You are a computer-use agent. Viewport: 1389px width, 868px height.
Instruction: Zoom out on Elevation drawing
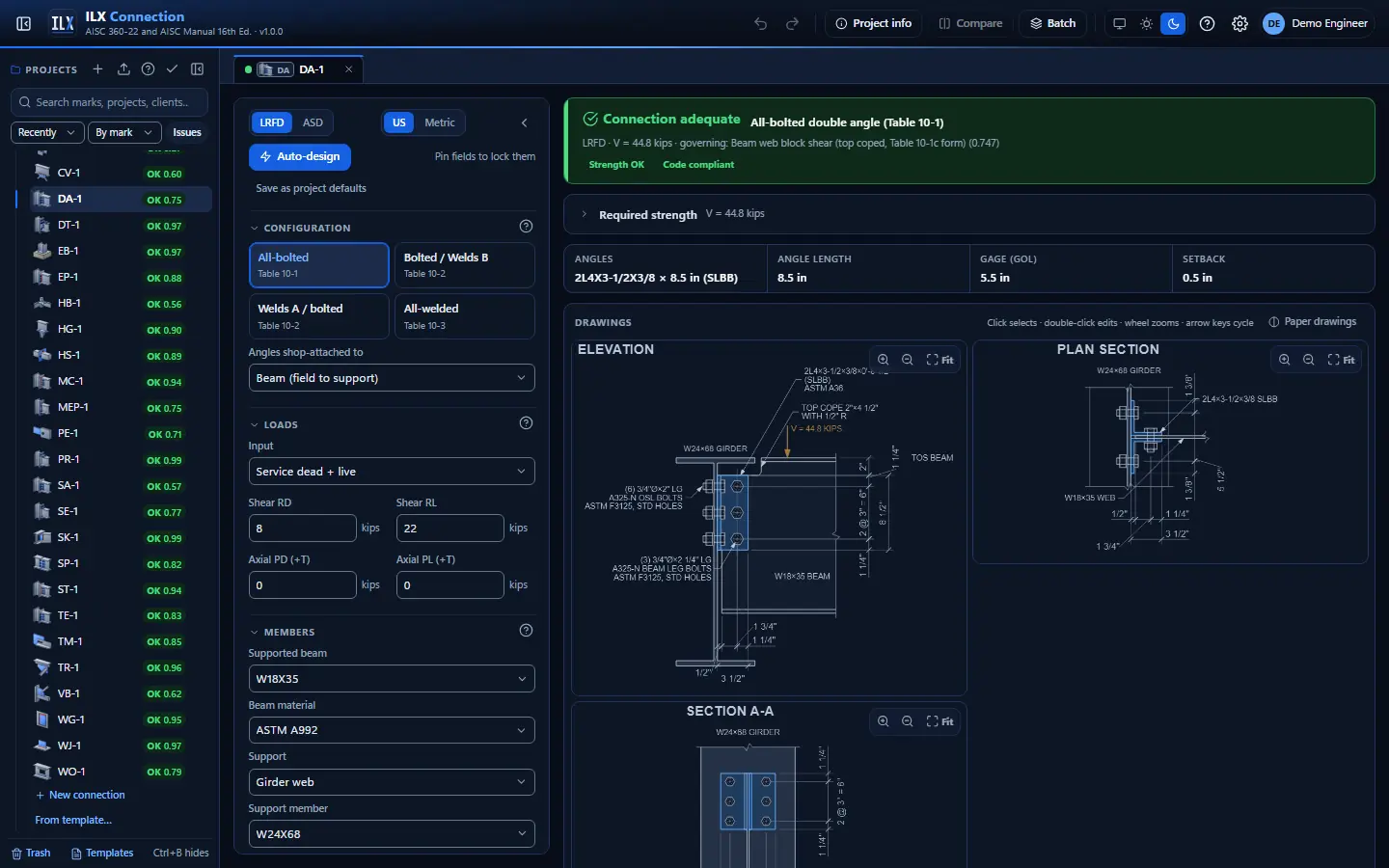coord(907,360)
